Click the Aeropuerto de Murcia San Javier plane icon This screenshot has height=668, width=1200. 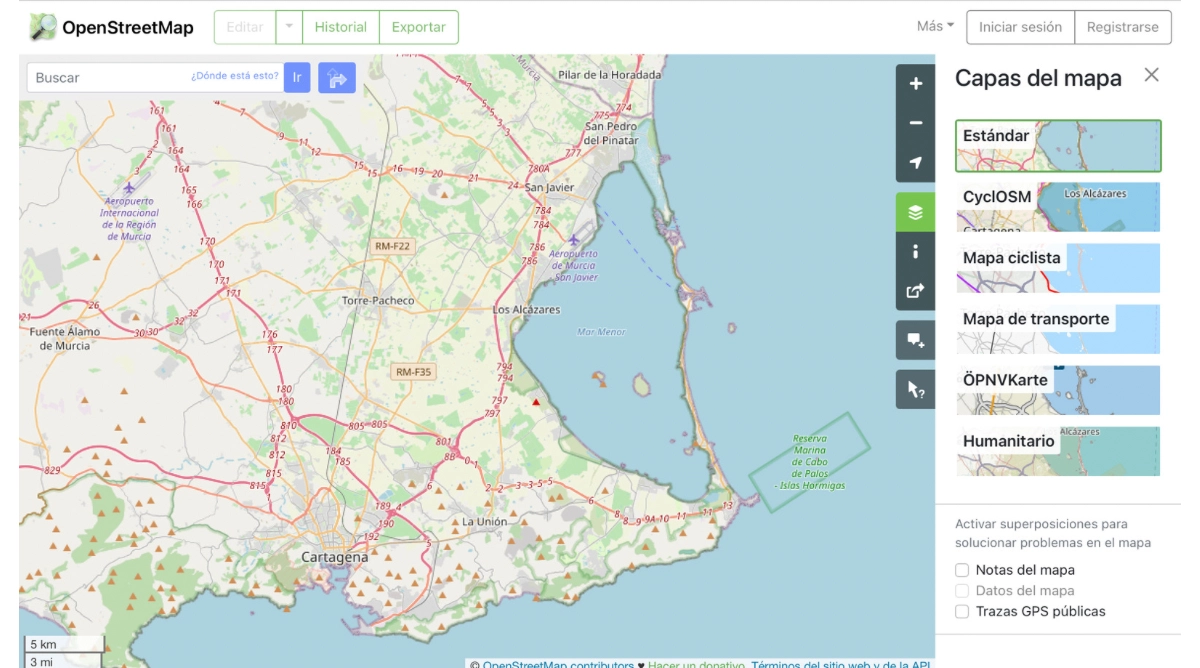(x=573, y=240)
